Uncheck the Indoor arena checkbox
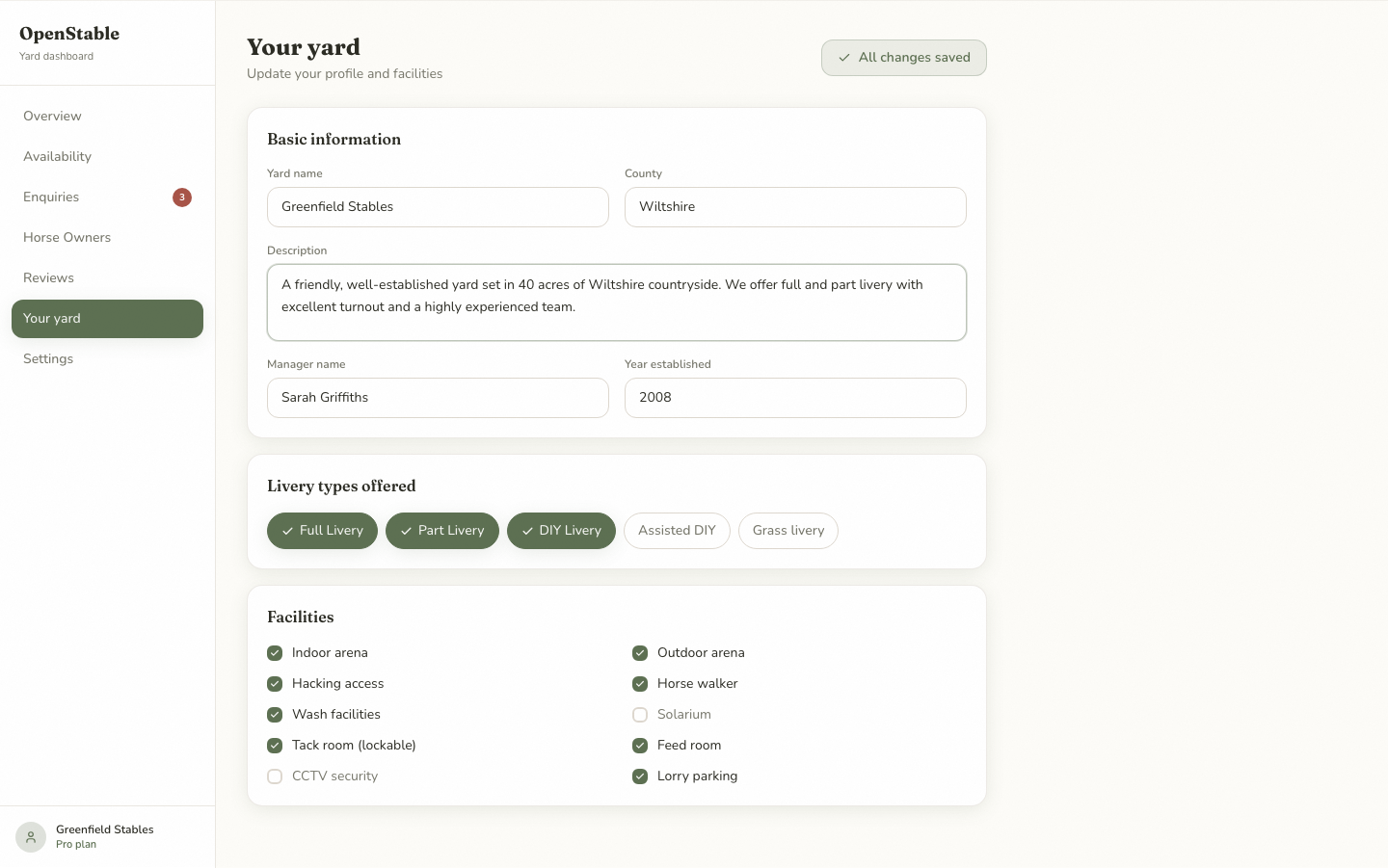Screen dimensions: 1388x868 point(275,653)
